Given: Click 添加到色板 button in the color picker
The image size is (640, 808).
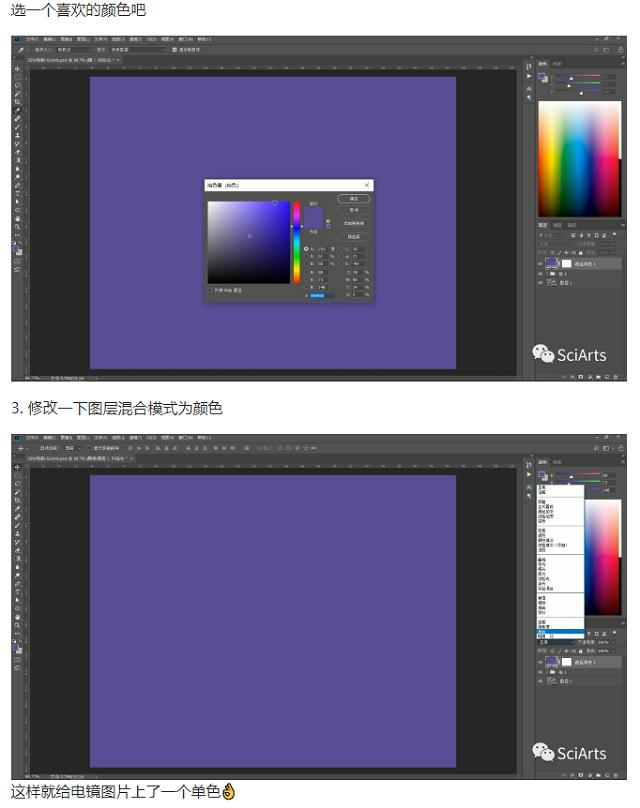Looking at the screenshot, I should pyautogui.click(x=353, y=223).
